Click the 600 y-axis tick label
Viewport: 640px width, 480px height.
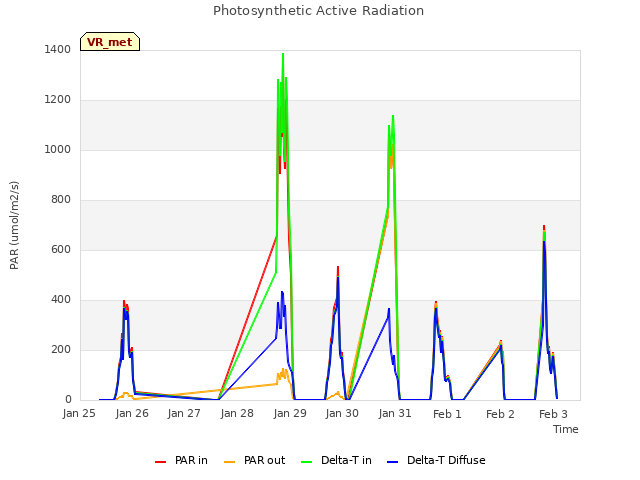(61, 249)
